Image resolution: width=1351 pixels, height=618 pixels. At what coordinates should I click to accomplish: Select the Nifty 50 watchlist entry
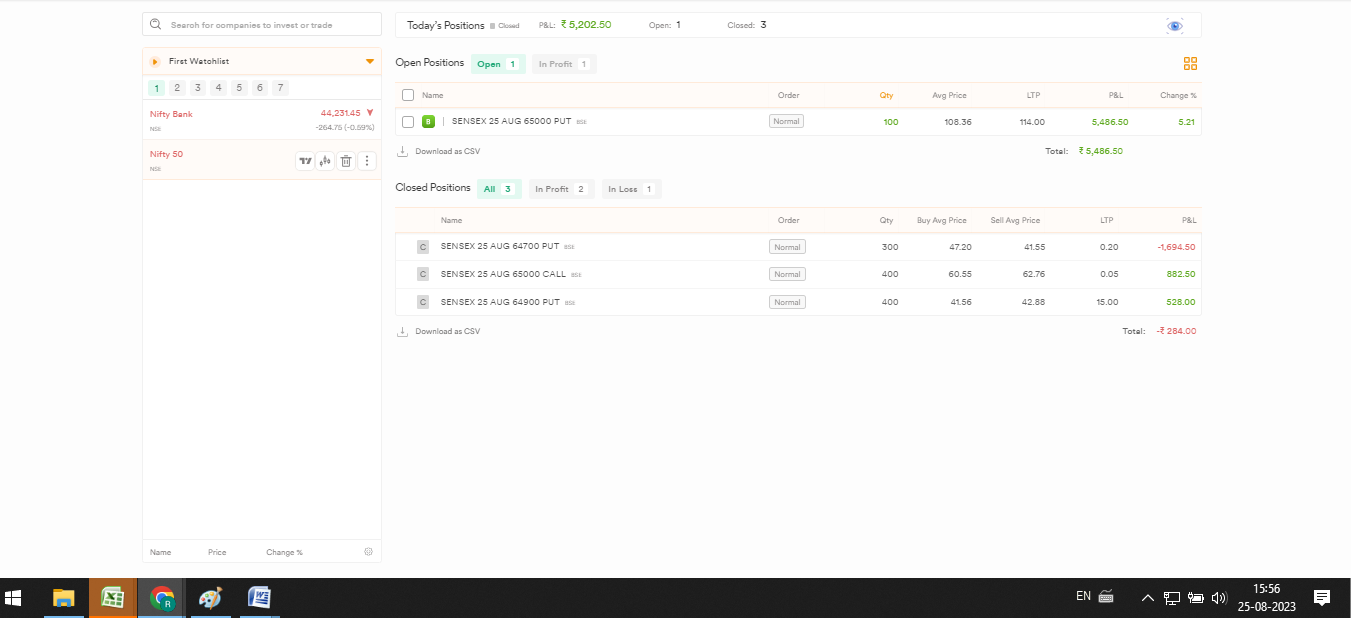click(x=262, y=160)
